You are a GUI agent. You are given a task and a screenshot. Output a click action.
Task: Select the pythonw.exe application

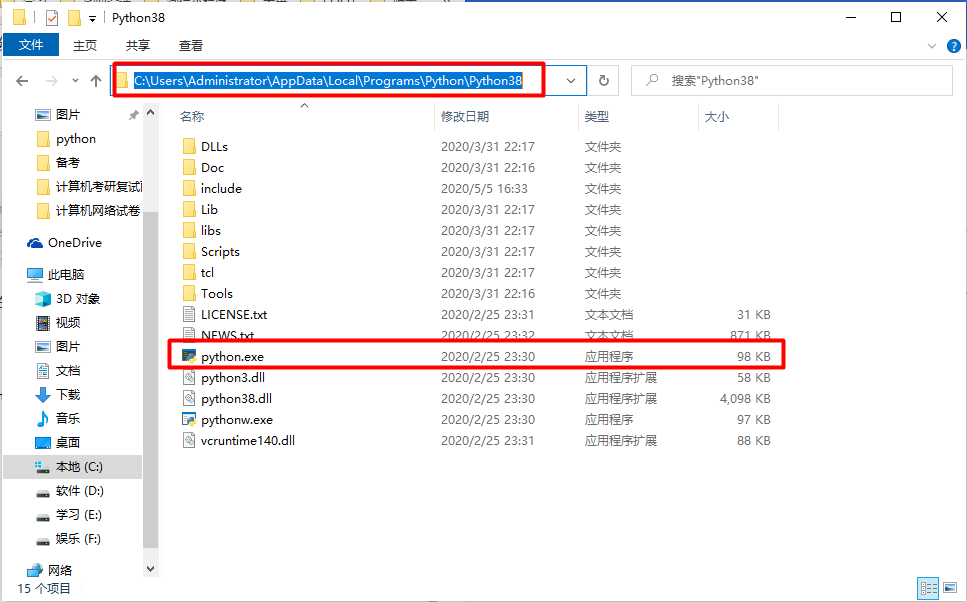[x=237, y=419]
